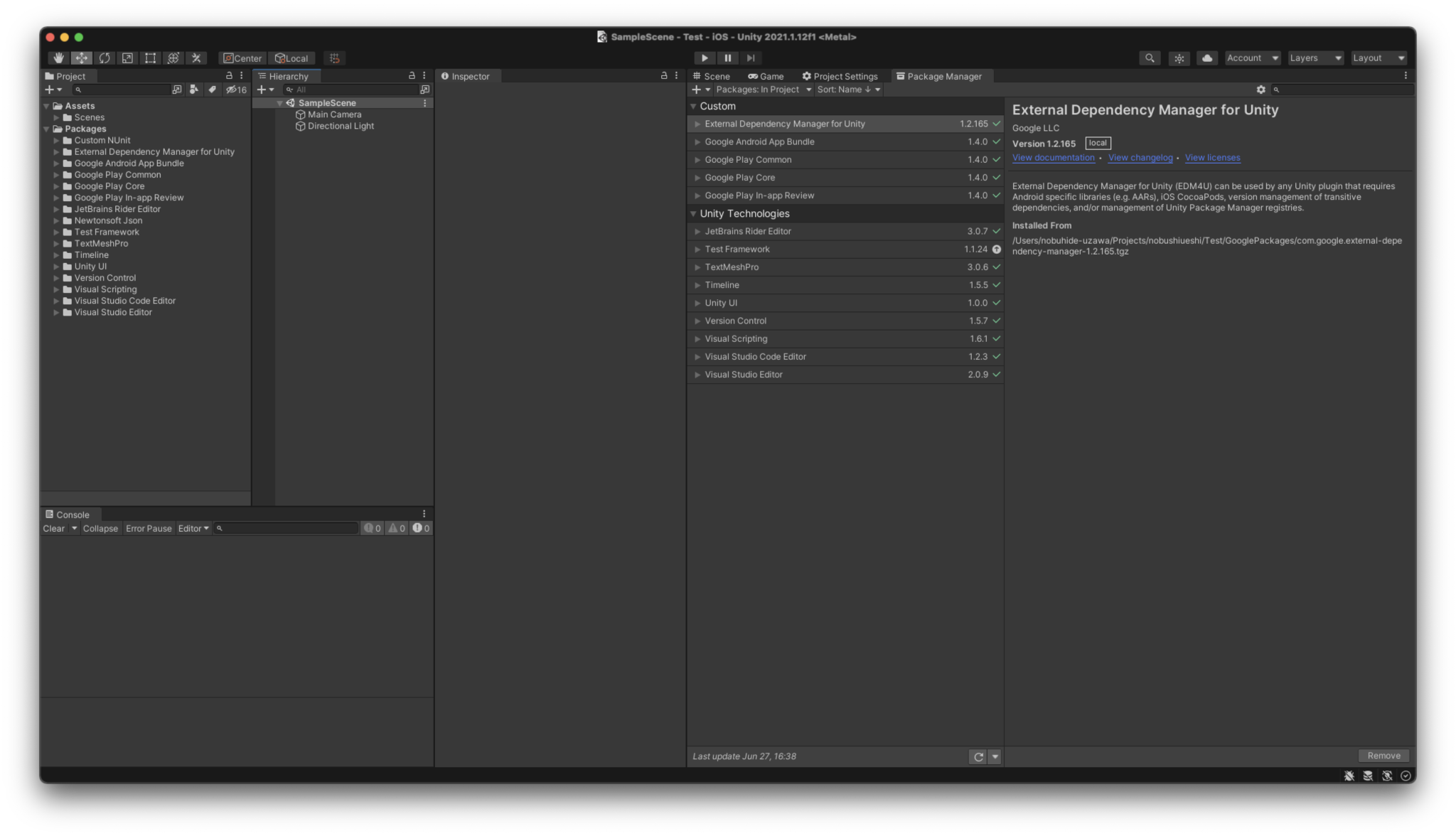Select the combined Transform tool
Screen dimensions: 1456x836
pyautogui.click(x=173, y=58)
